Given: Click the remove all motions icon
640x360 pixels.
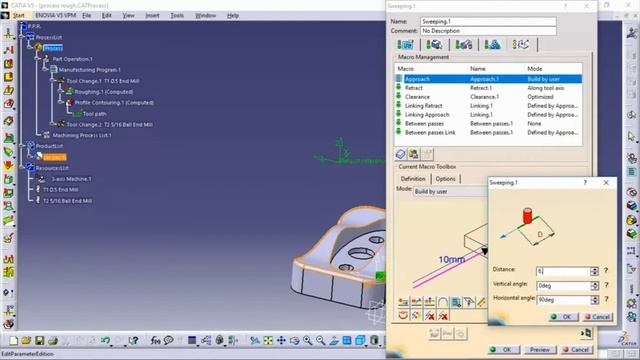Looking at the screenshot, I should [443, 316].
